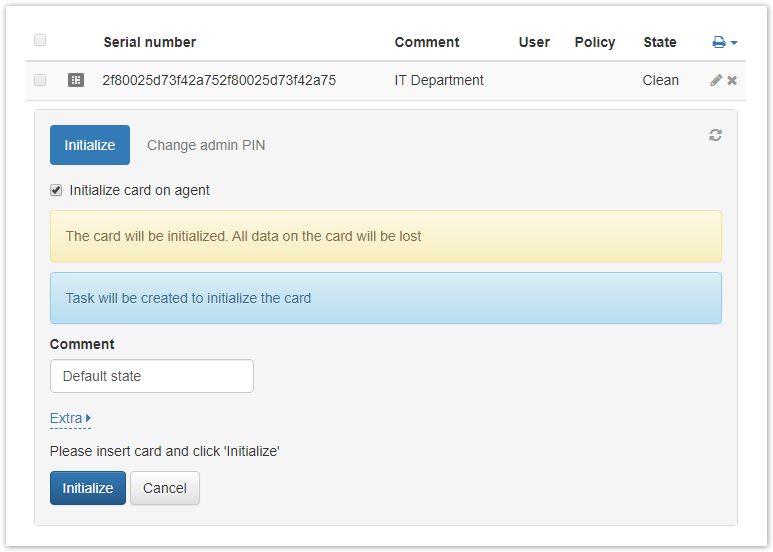Viewport: 773px width, 552px height.
Task: Click the Policy column header
Action: point(595,42)
